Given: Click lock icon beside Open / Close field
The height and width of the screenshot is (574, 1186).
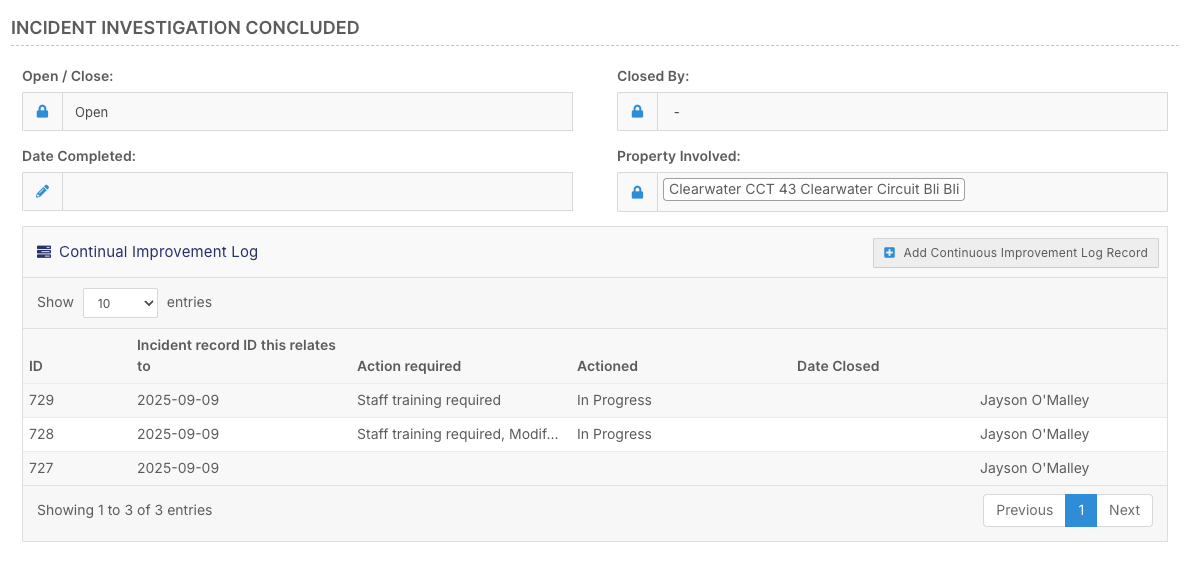Looking at the screenshot, I should (42, 112).
